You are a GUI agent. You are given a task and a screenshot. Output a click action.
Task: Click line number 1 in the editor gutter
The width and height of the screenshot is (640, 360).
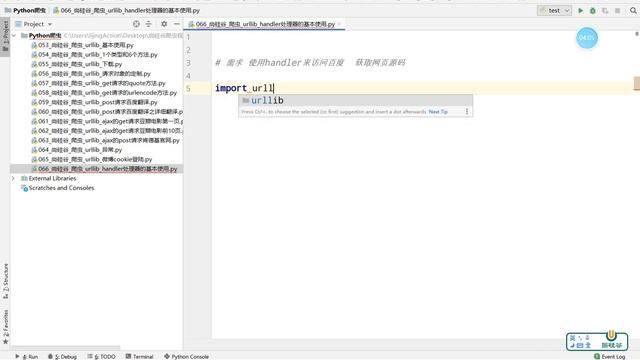(188, 37)
